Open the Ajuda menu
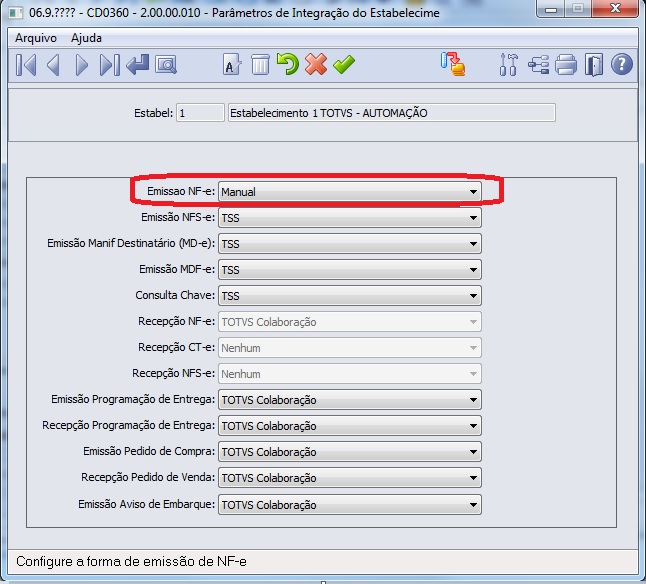 86,38
